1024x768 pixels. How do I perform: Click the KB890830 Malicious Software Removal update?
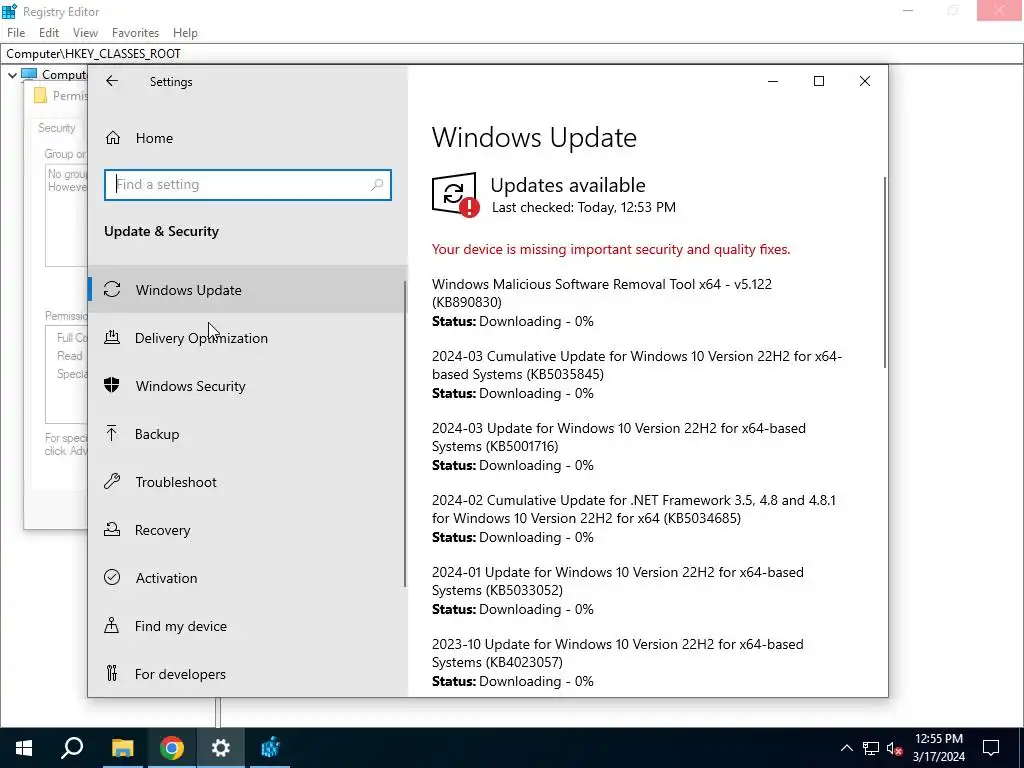(601, 302)
